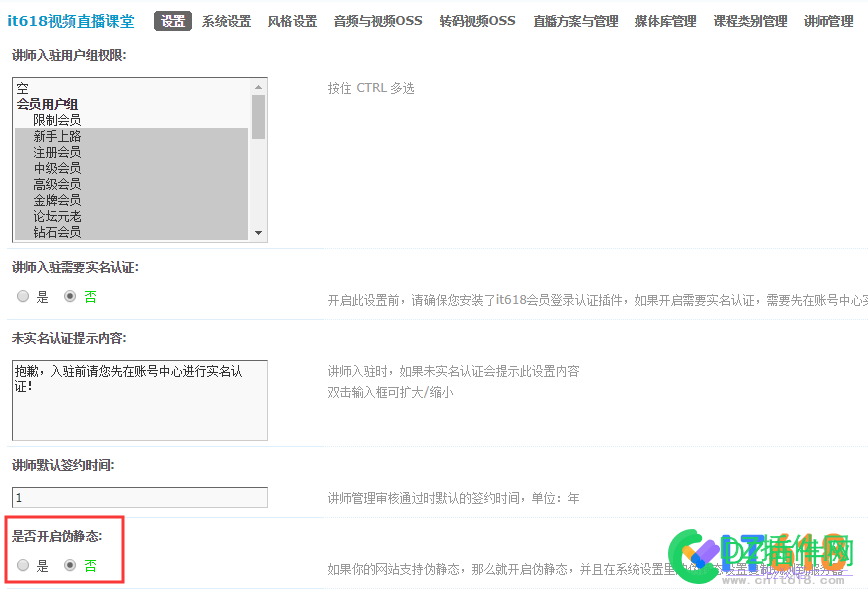
Task: Choose 是 for 是否开启伪静态
Action: (x=23, y=565)
